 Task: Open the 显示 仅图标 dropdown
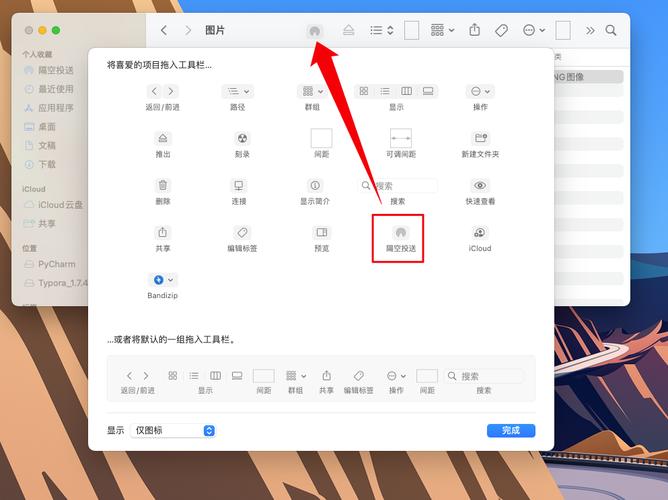173,430
